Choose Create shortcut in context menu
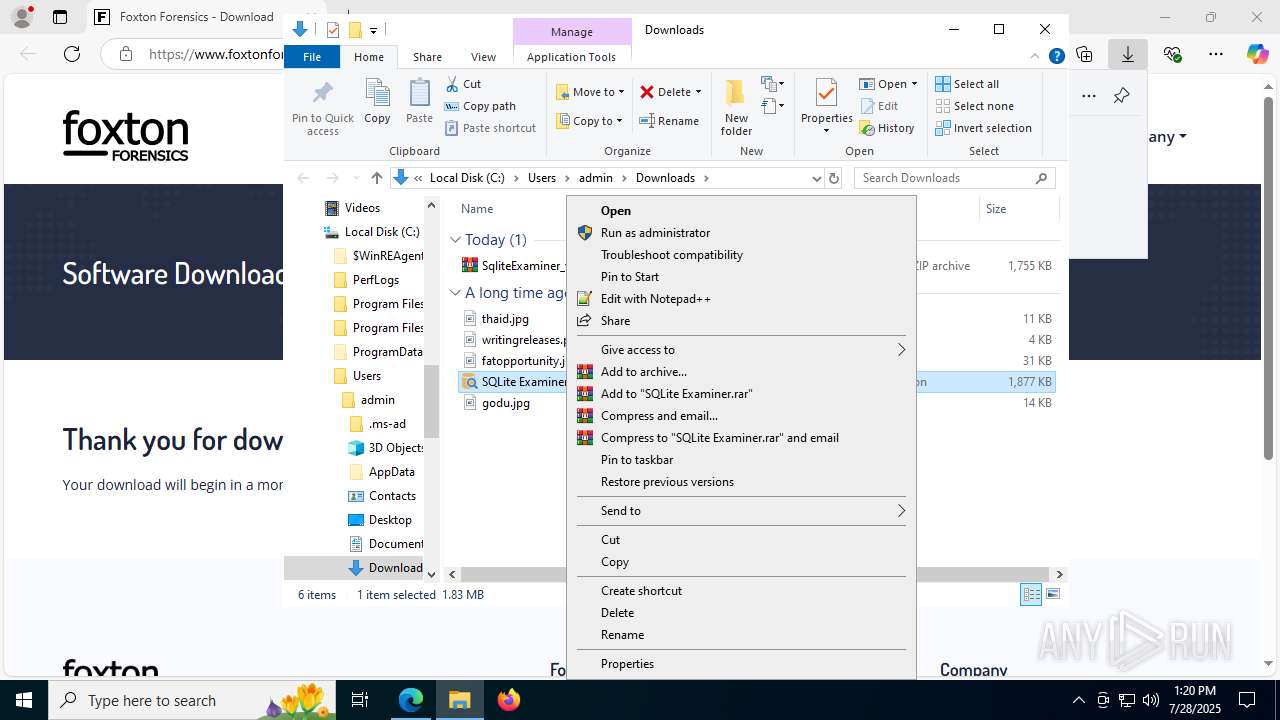This screenshot has height=720, width=1280. pyautogui.click(x=741, y=591)
